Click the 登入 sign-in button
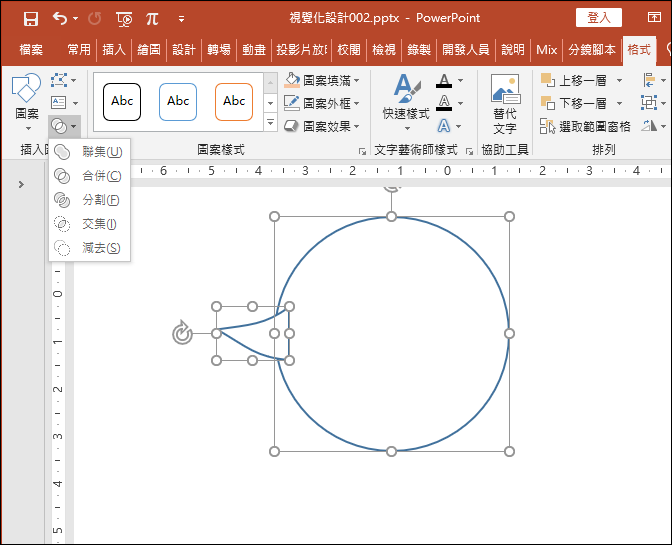The width and height of the screenshot is (672, 545). point(599,18)
